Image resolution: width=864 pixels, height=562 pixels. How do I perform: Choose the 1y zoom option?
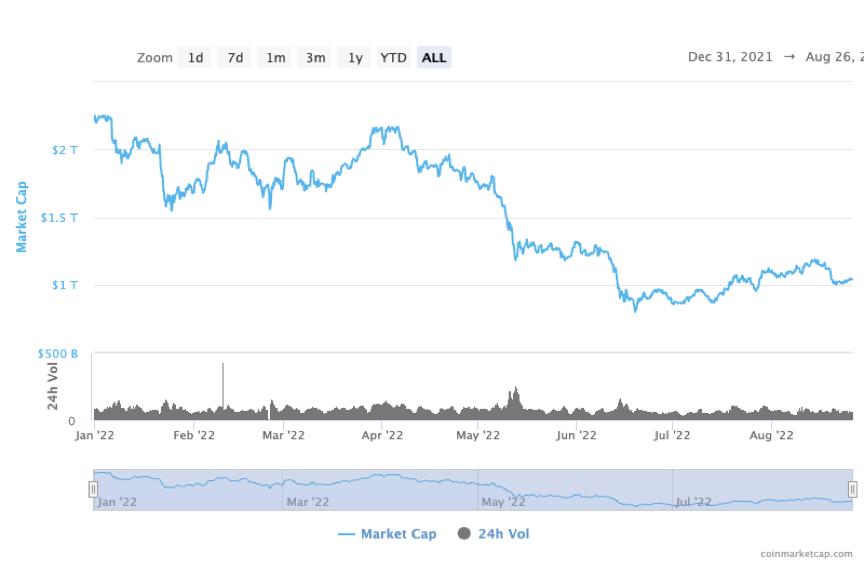(355, 57)
